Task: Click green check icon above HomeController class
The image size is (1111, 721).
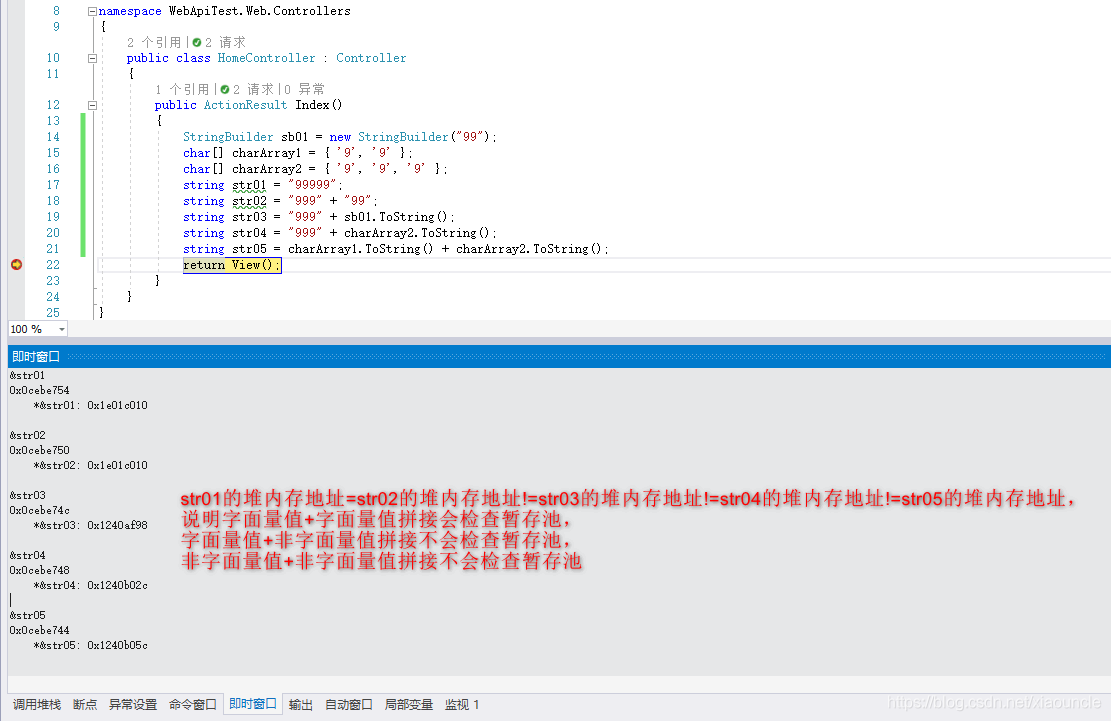Action: click(x=196, y=43)
